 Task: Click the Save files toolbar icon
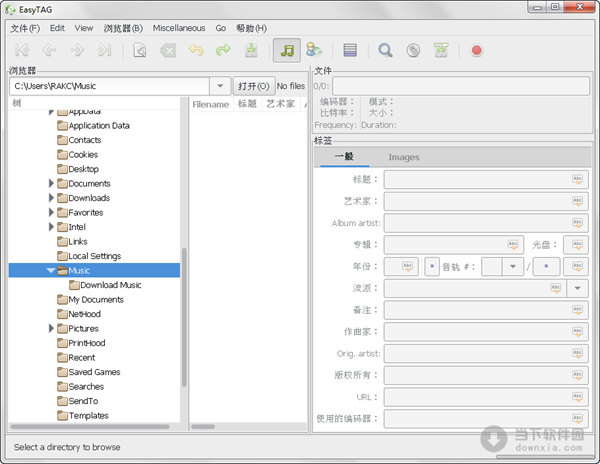pyautogui.click(x=252, y=50)
